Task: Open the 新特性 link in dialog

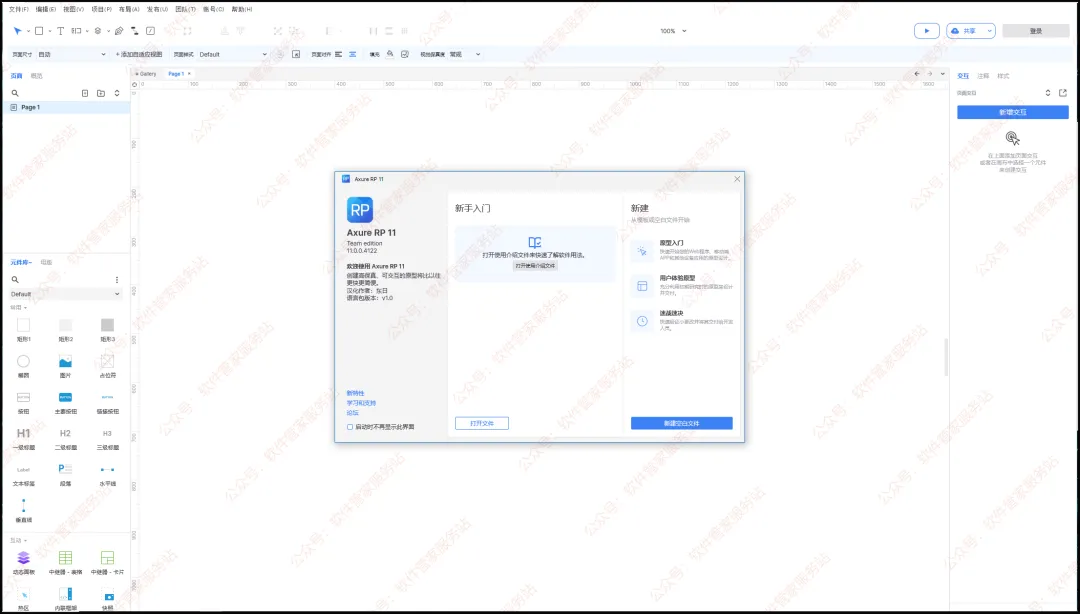Action: [x=355, y=393]
